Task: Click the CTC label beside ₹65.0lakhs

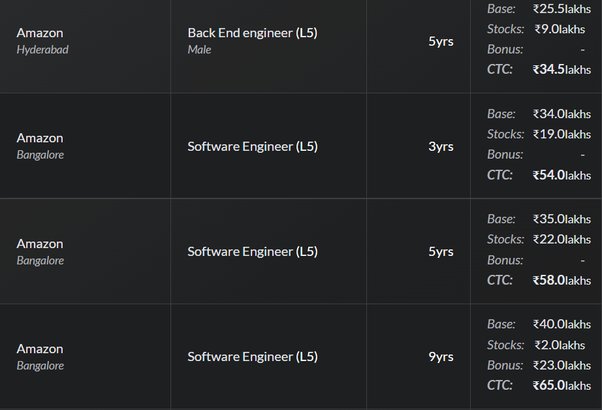Action: 499,385
